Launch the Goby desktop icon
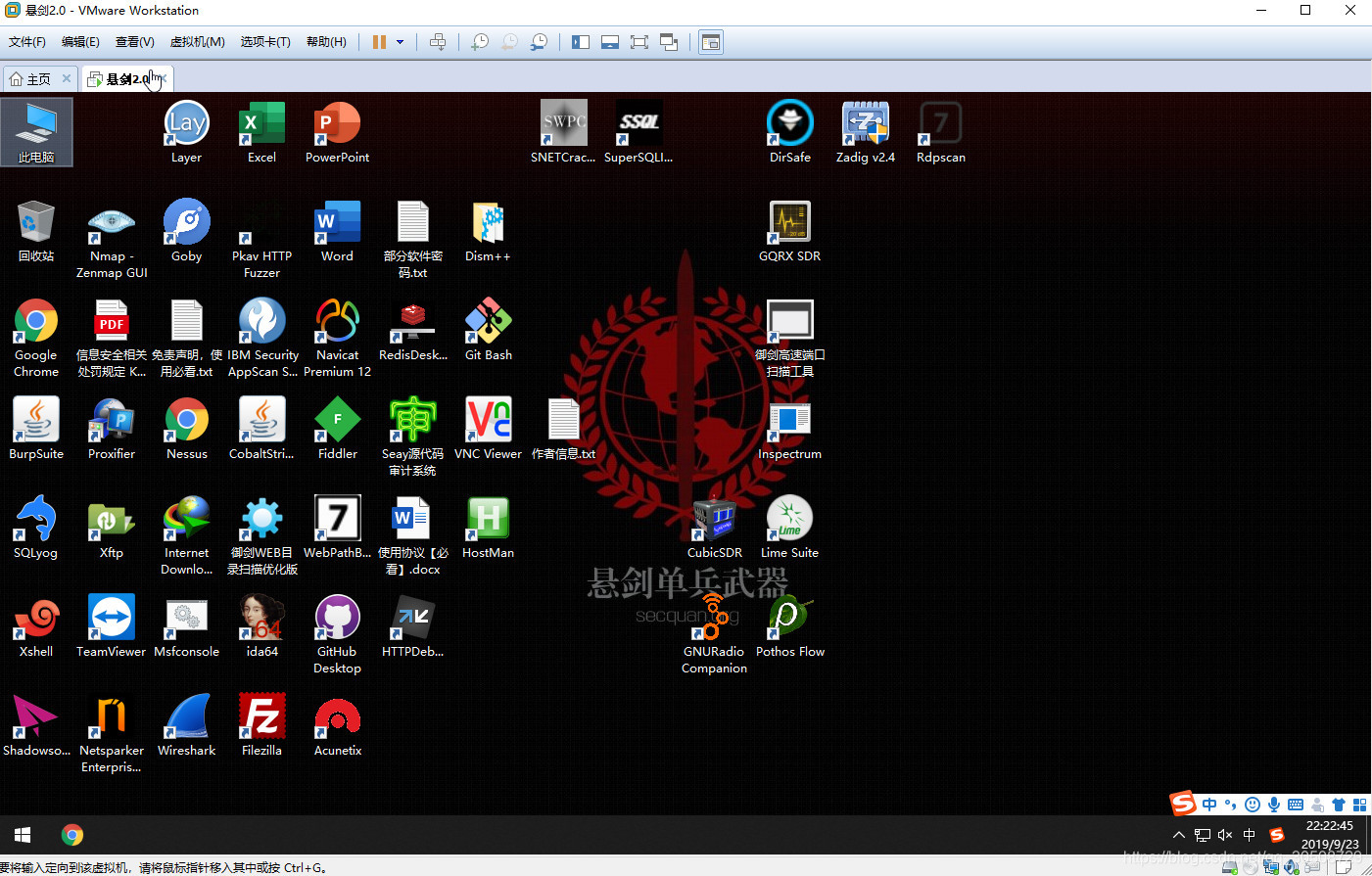 click(x=186, y=230)
